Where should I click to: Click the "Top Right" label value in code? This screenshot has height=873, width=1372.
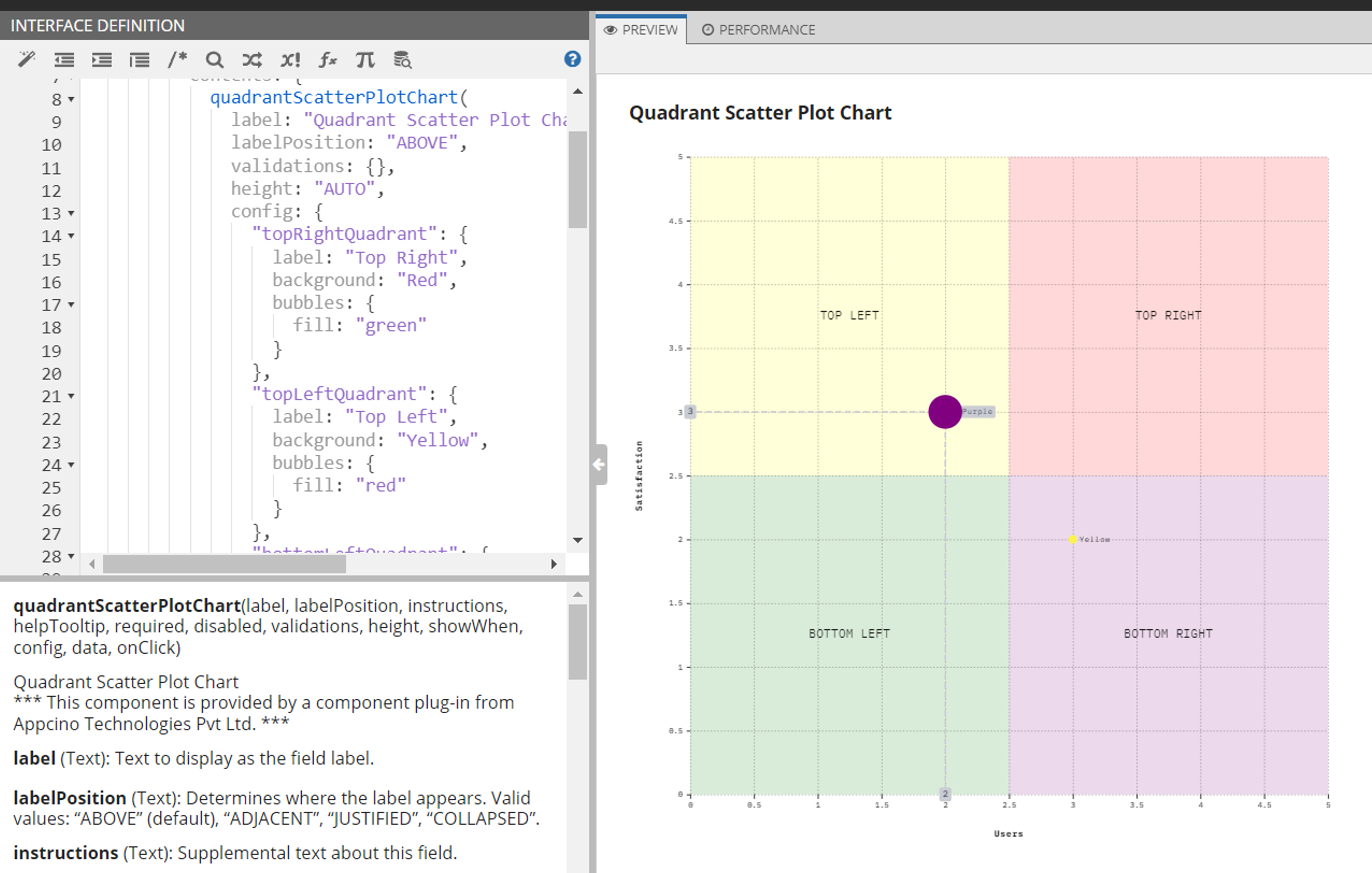click(401, 258)
